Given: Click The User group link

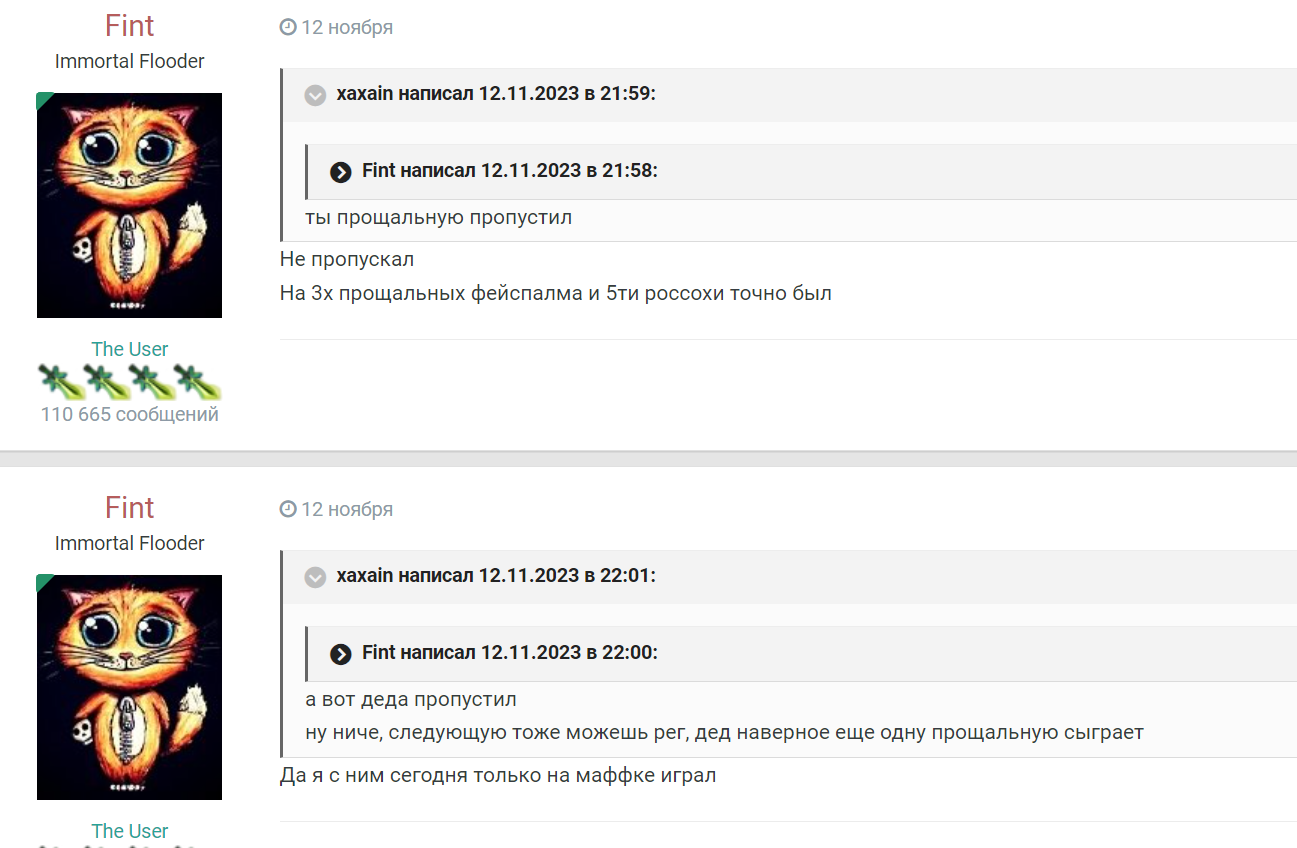Looking at the screenshot, I should click(129, 348).
